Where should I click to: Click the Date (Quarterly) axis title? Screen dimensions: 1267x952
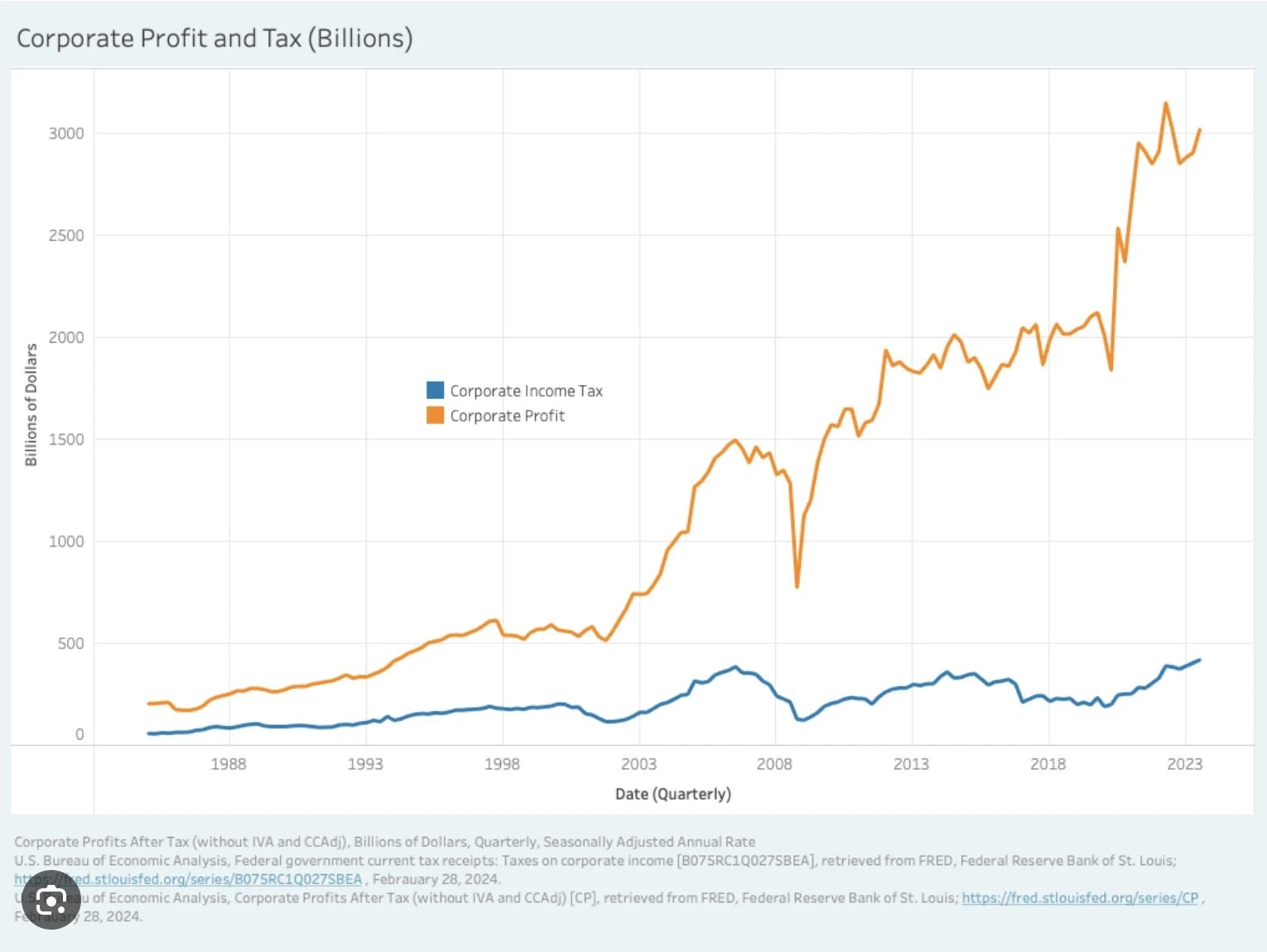pyautogui.click(x=672, y=794)
